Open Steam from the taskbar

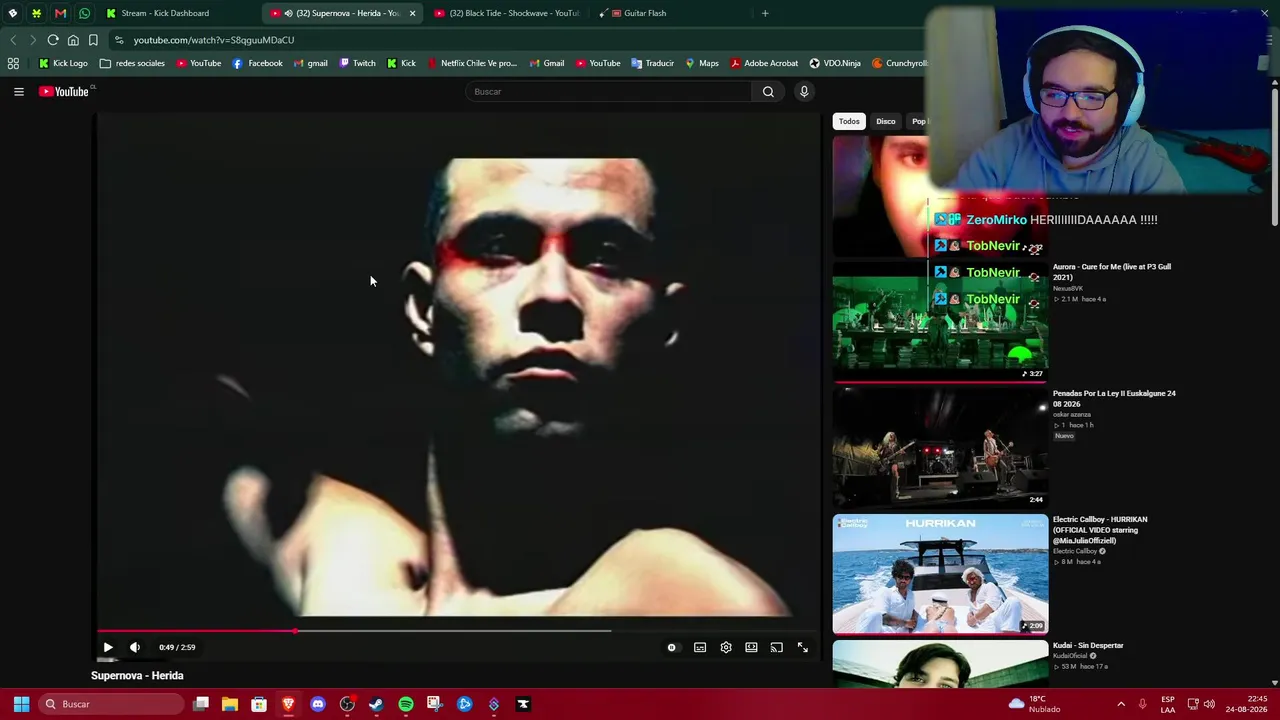376,704
